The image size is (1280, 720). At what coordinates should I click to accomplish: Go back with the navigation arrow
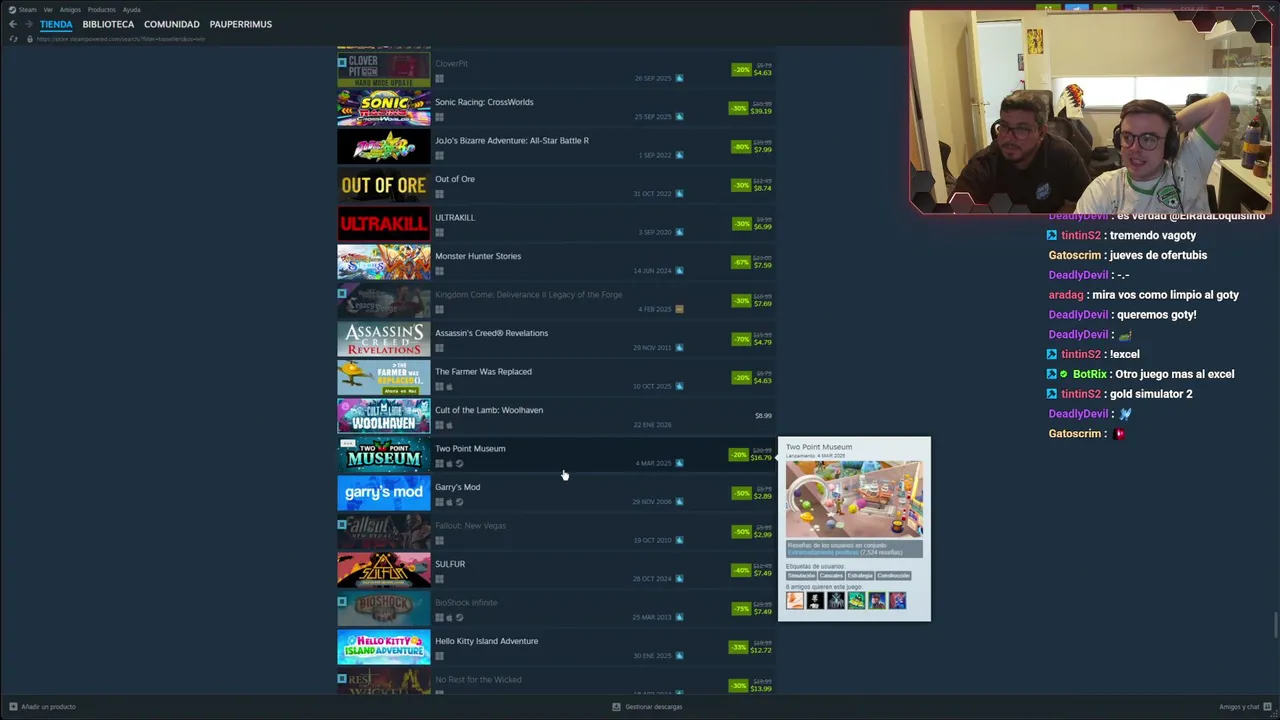click(12, 24)
